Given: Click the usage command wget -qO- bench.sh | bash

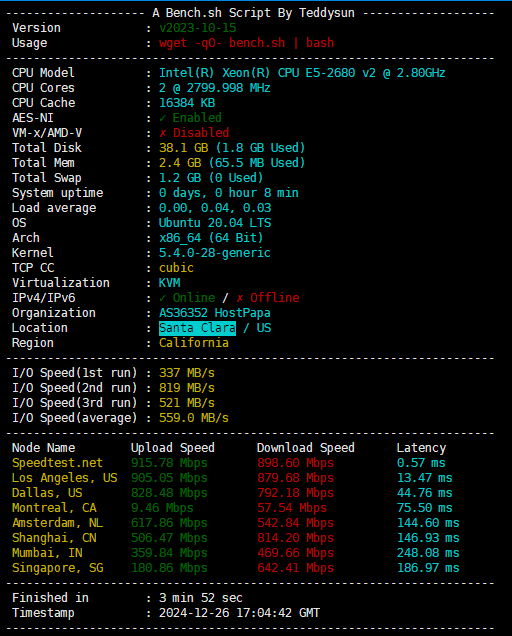Looking at the screenshot, I should click(x=246, y=43).
